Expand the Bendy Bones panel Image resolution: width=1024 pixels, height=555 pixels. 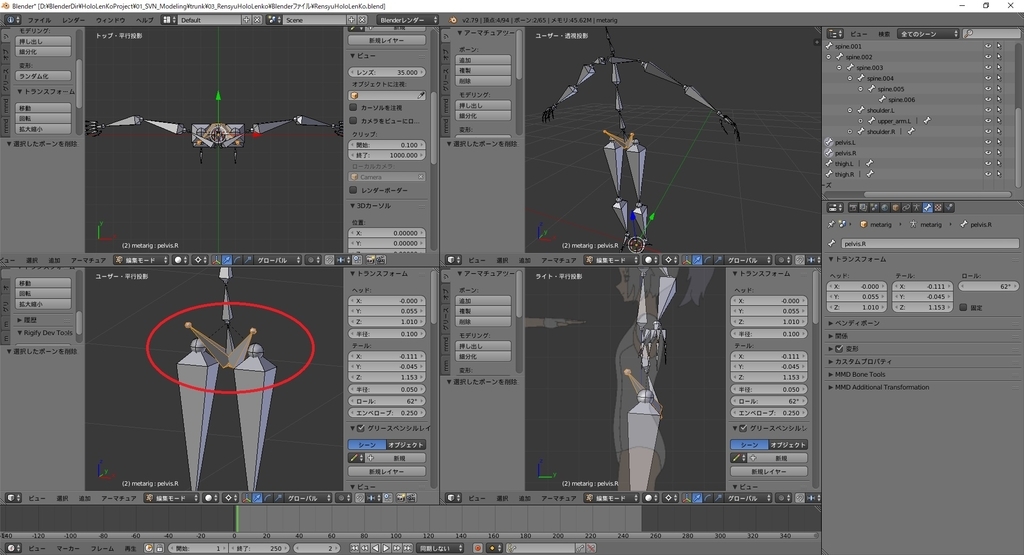coord(856,323)
